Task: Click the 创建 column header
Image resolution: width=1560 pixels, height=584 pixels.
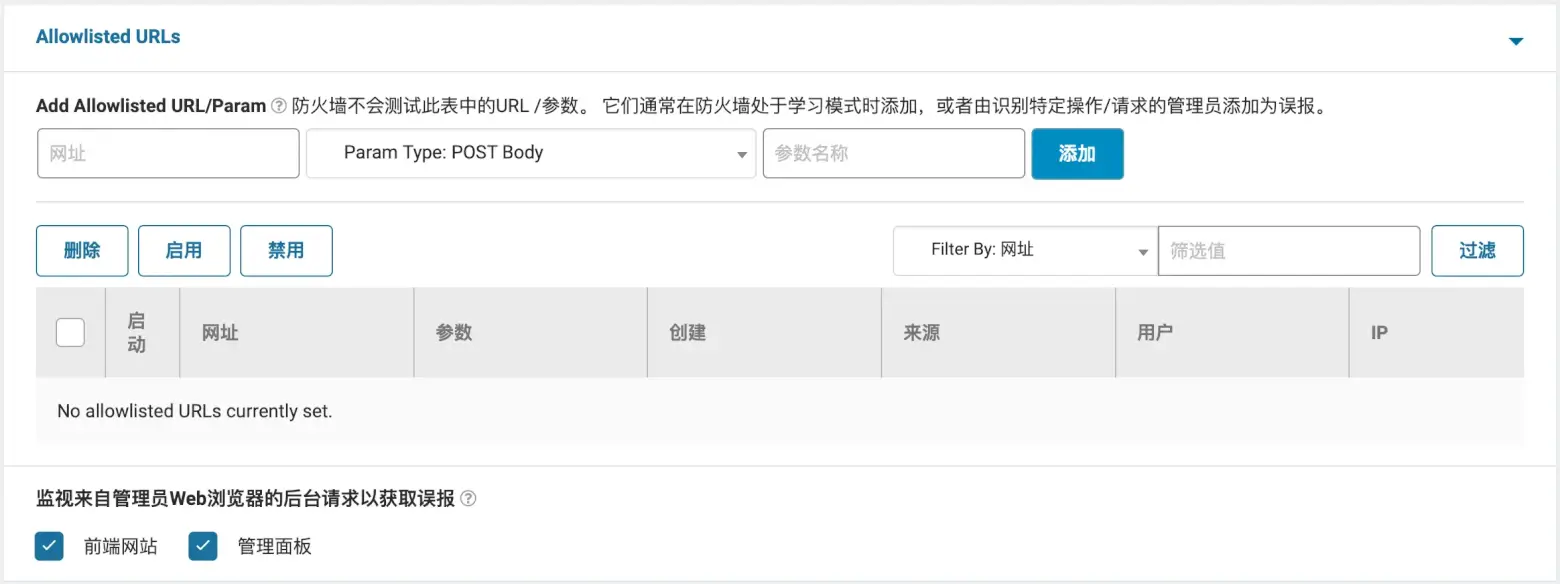Action: [x=688, y=332]
